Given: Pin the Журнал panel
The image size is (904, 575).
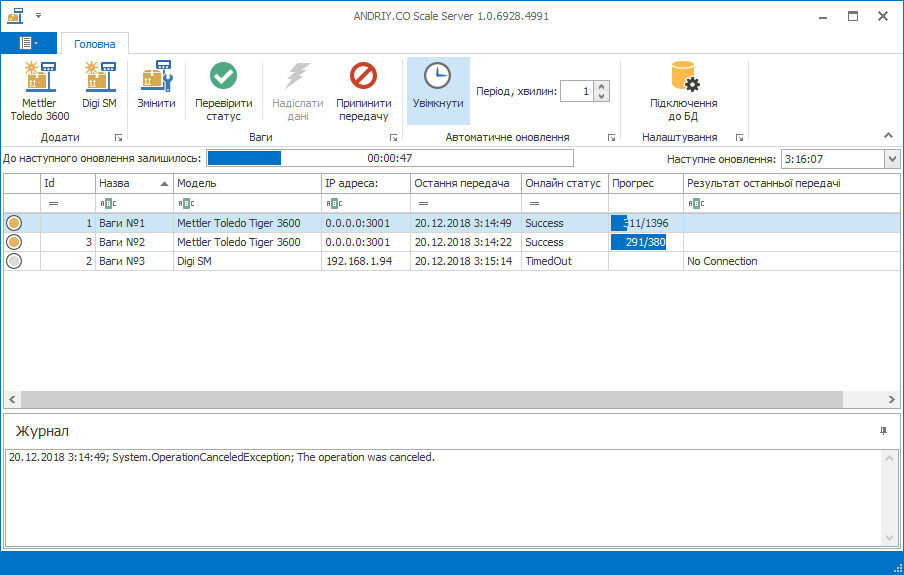Looking at the screenshot, I should [x=883, y=431].
